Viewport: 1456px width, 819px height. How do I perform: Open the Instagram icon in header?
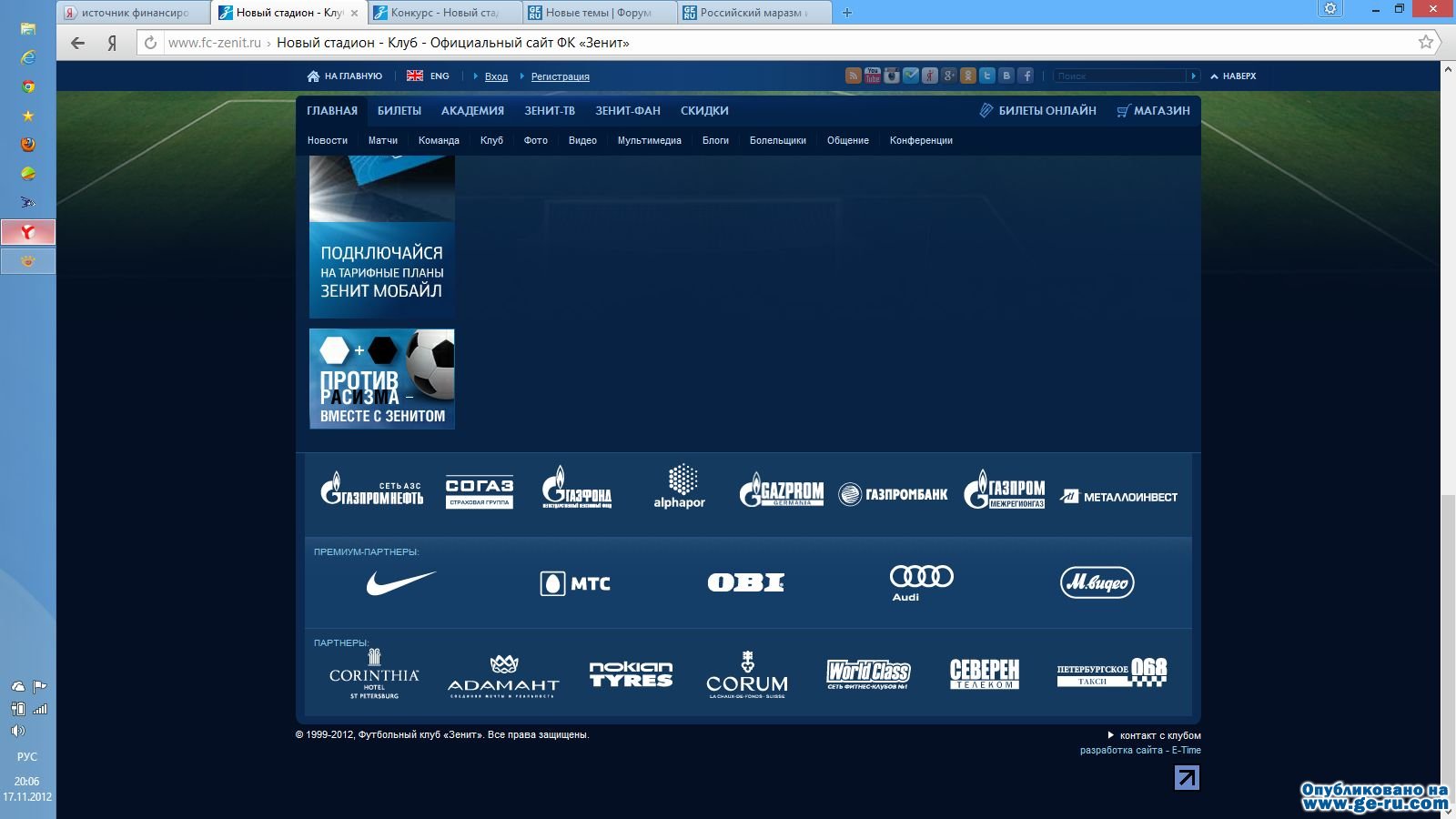(x=891, y=76)
